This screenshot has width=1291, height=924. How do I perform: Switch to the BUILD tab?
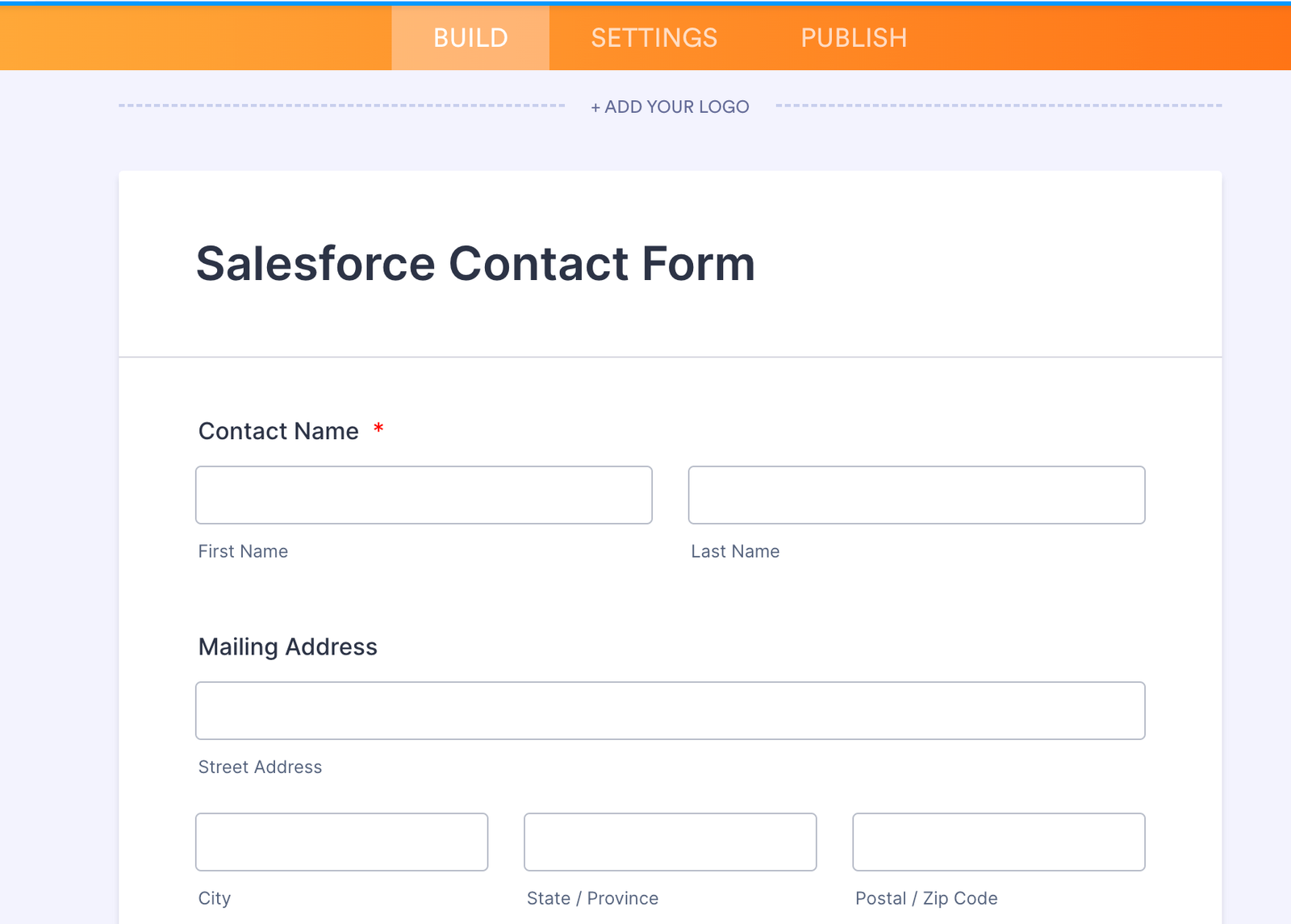(x=470, y=38)
